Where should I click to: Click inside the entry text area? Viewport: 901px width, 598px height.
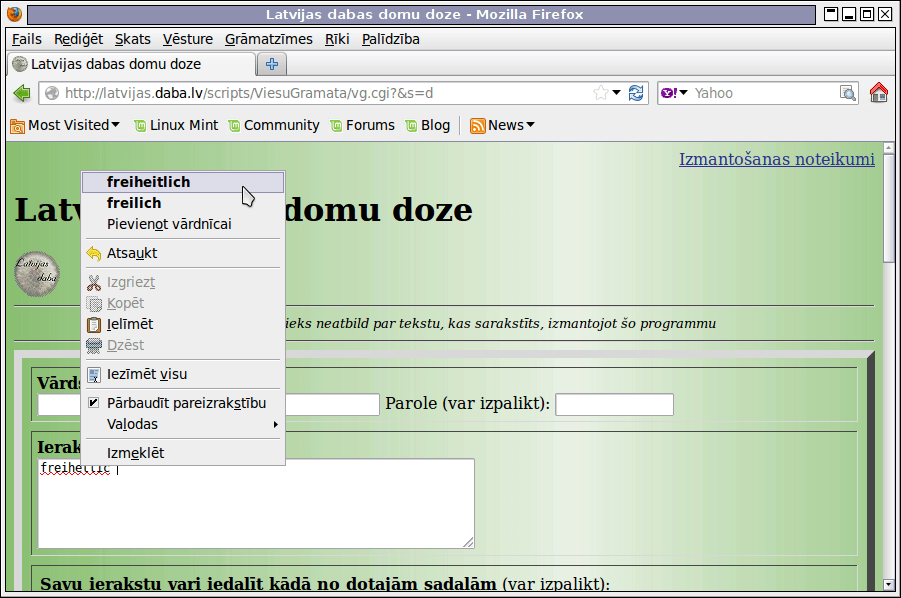[x=256, y=503]
